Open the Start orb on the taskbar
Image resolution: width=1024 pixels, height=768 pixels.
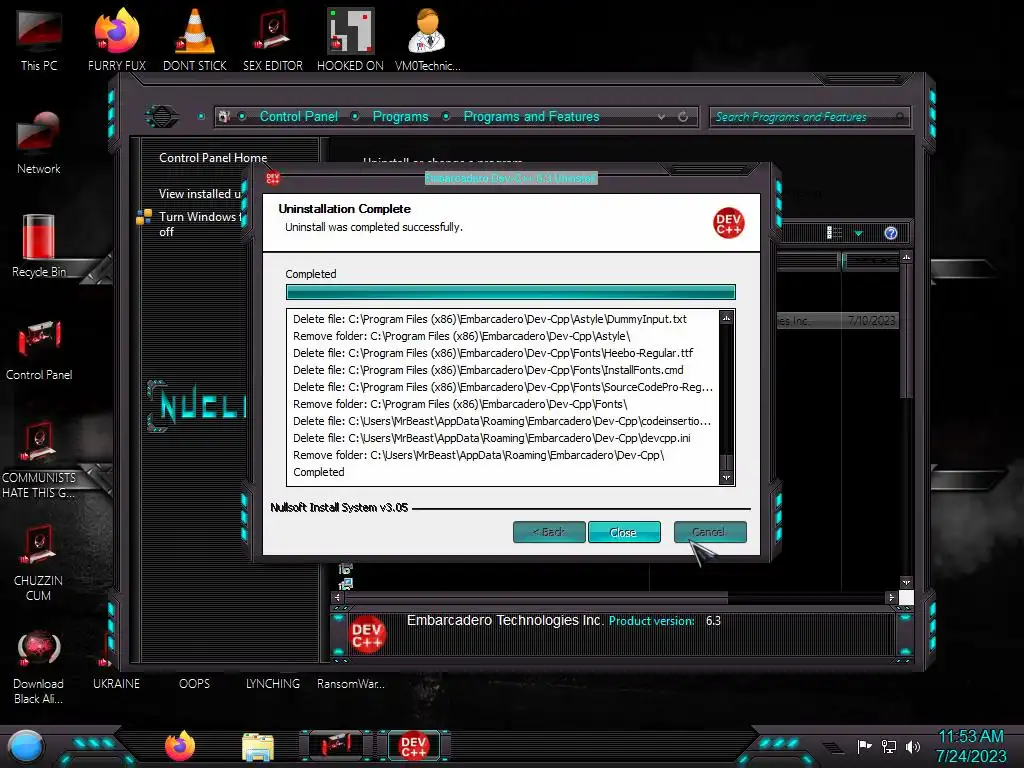(26, 748)
